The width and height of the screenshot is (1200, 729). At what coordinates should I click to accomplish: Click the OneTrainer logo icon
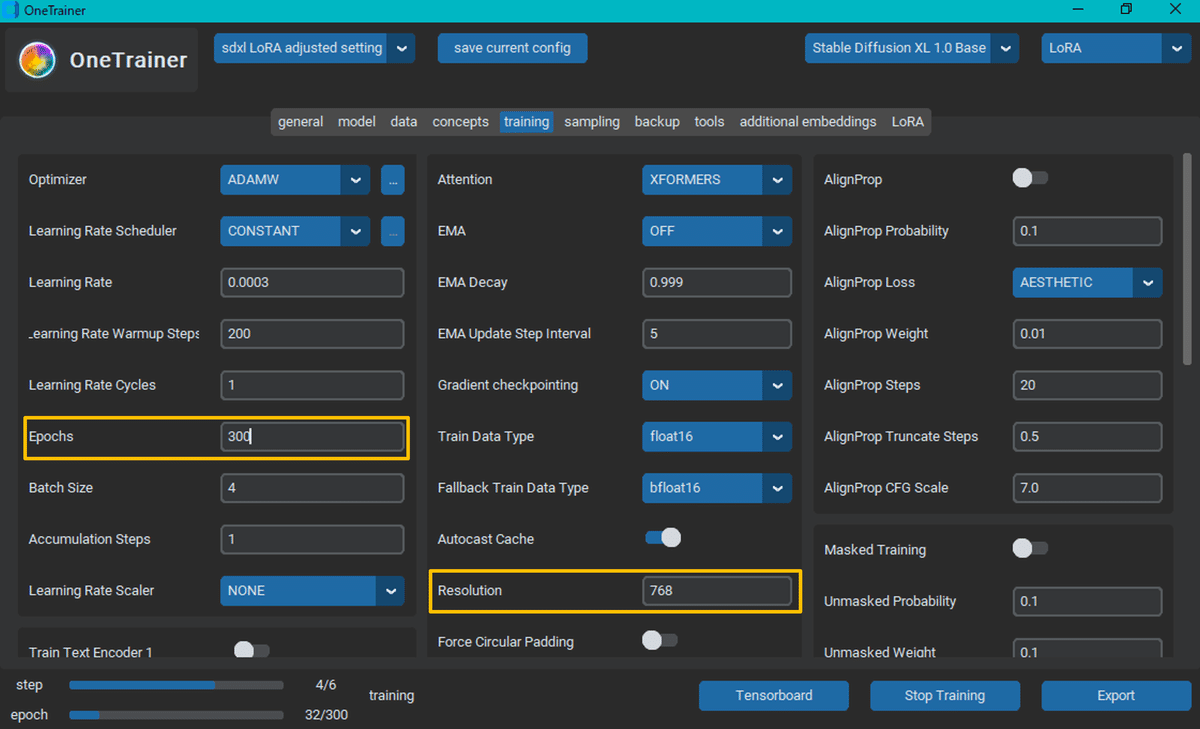click(38, 60)
